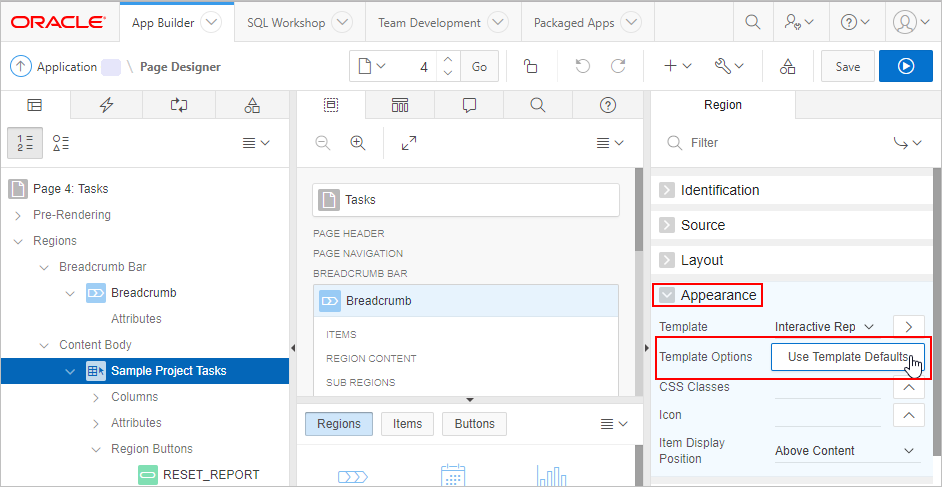Click the page lock icon
Screen dimensions: 942x487
531,66
